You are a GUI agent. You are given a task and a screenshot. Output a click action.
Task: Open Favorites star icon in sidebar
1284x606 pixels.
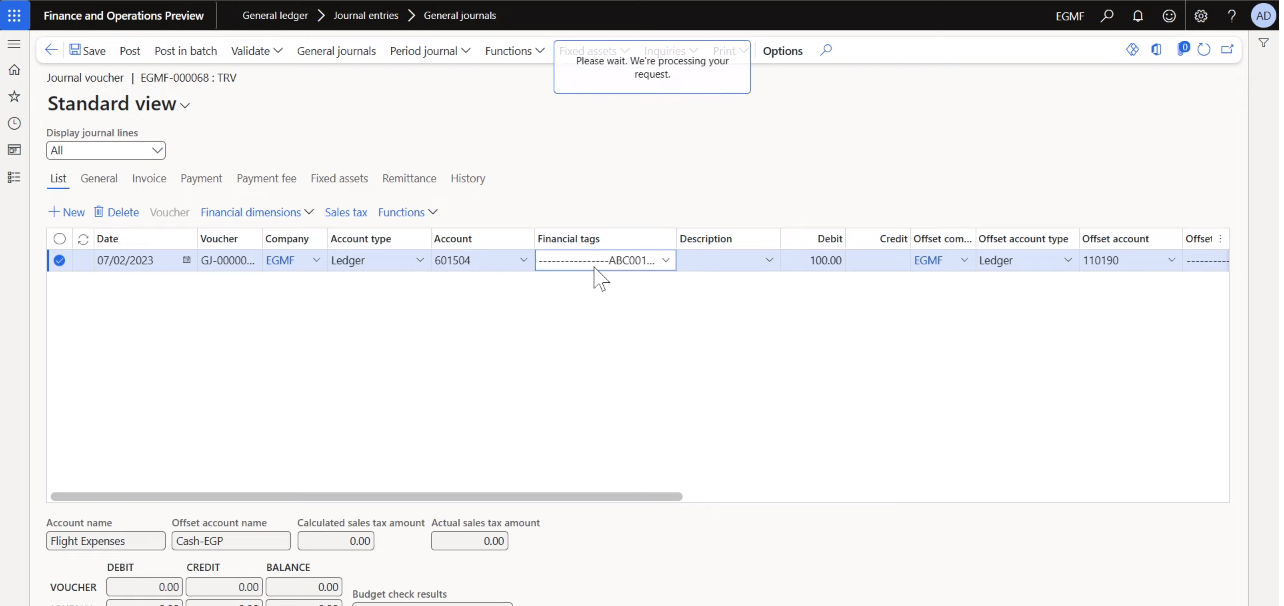pyautogui.click(x=14, y=97)
